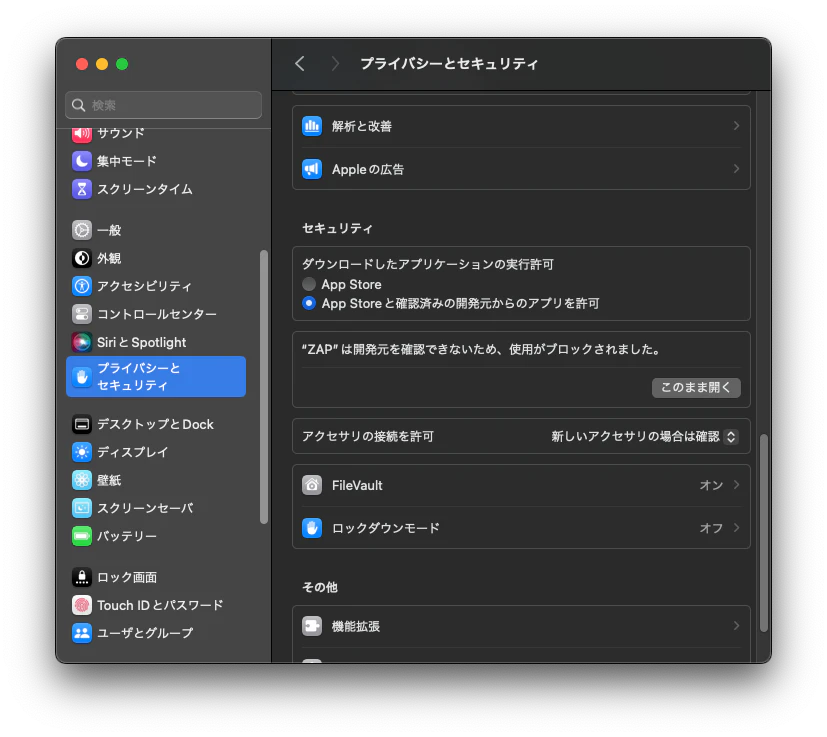The height and width of the screenshot is (737, 827).
Task: Click the スクリーンタイム hourglass icon
Action: click(82, 189)
